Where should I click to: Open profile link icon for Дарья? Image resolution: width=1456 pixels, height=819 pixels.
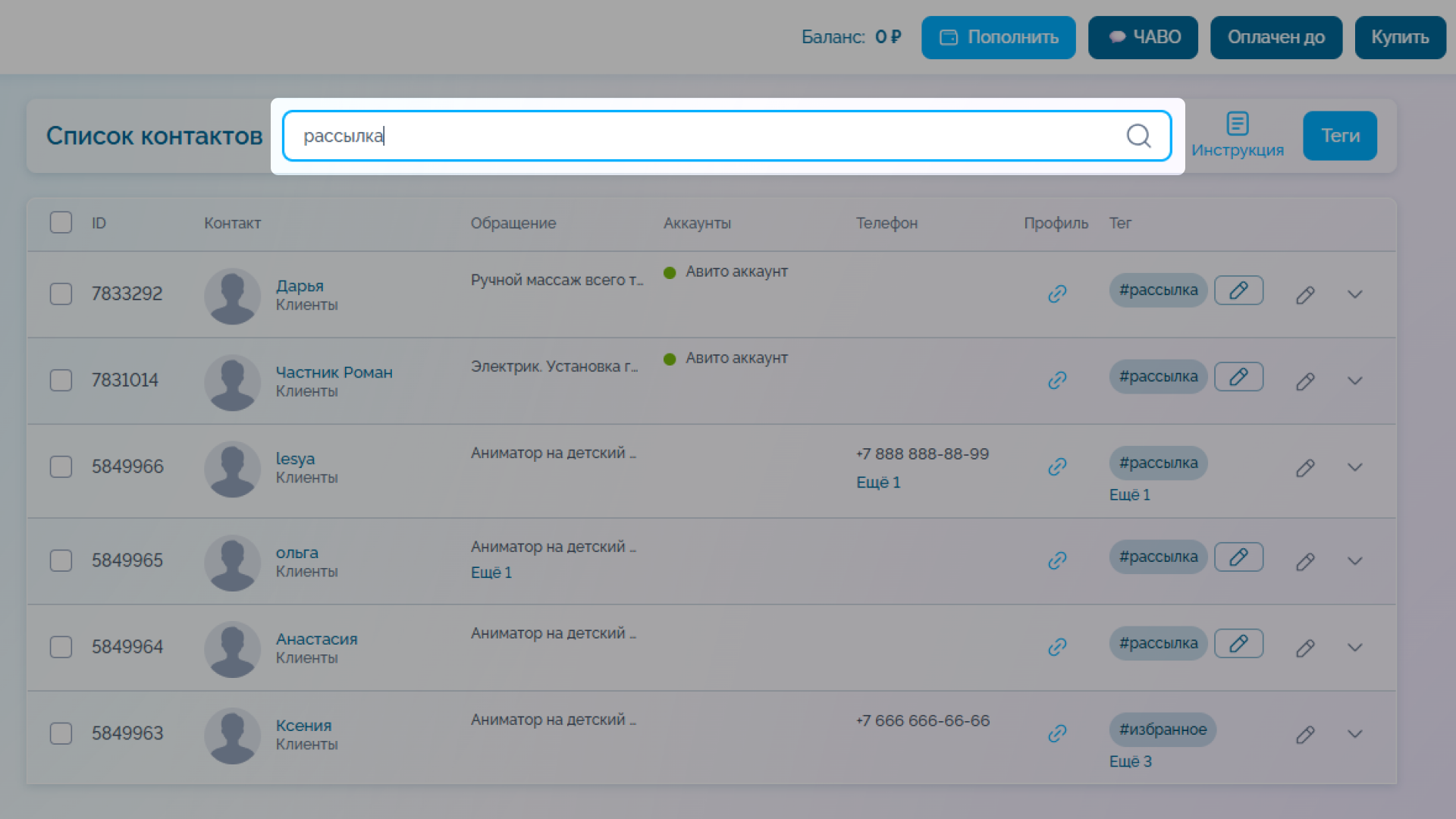tap(1057, 293)
